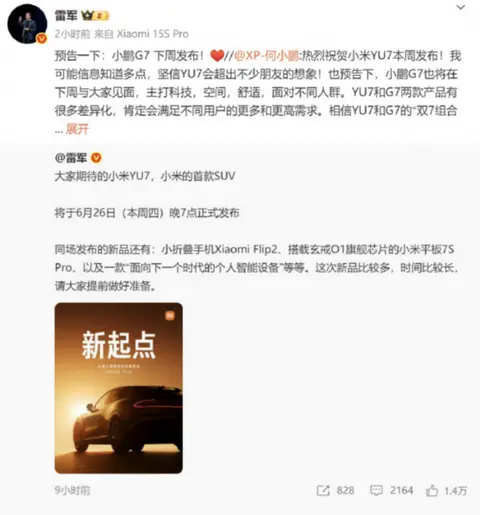Image resolution: width=480 pixels, height=515 pixels.
Task: Like the post with thumbs-up icon
Action: [x=432, y=490]
